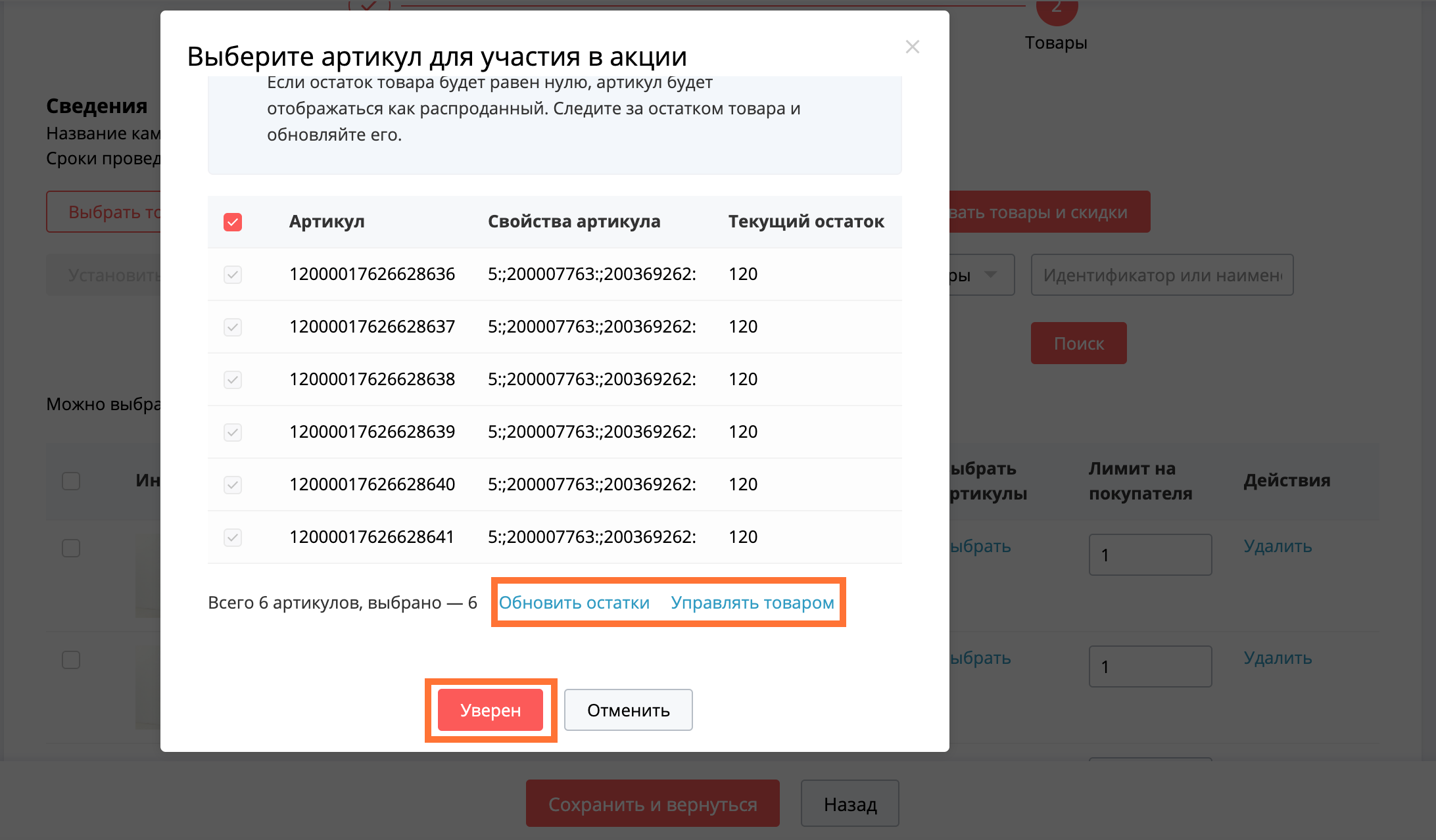Click the Действия column header

pyautogui.click(x=1287, y=480)
